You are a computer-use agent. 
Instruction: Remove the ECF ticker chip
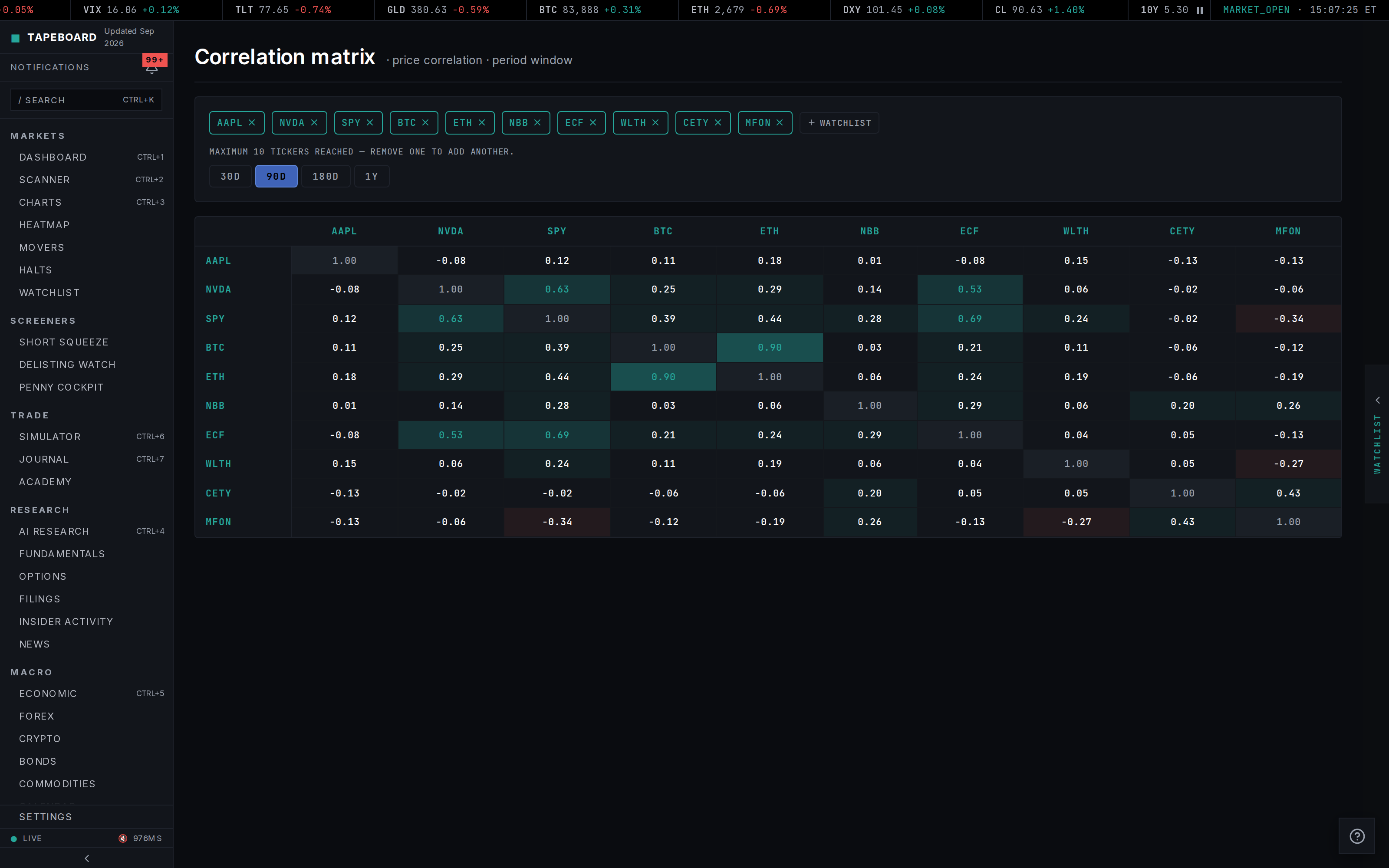coord(593,123)
